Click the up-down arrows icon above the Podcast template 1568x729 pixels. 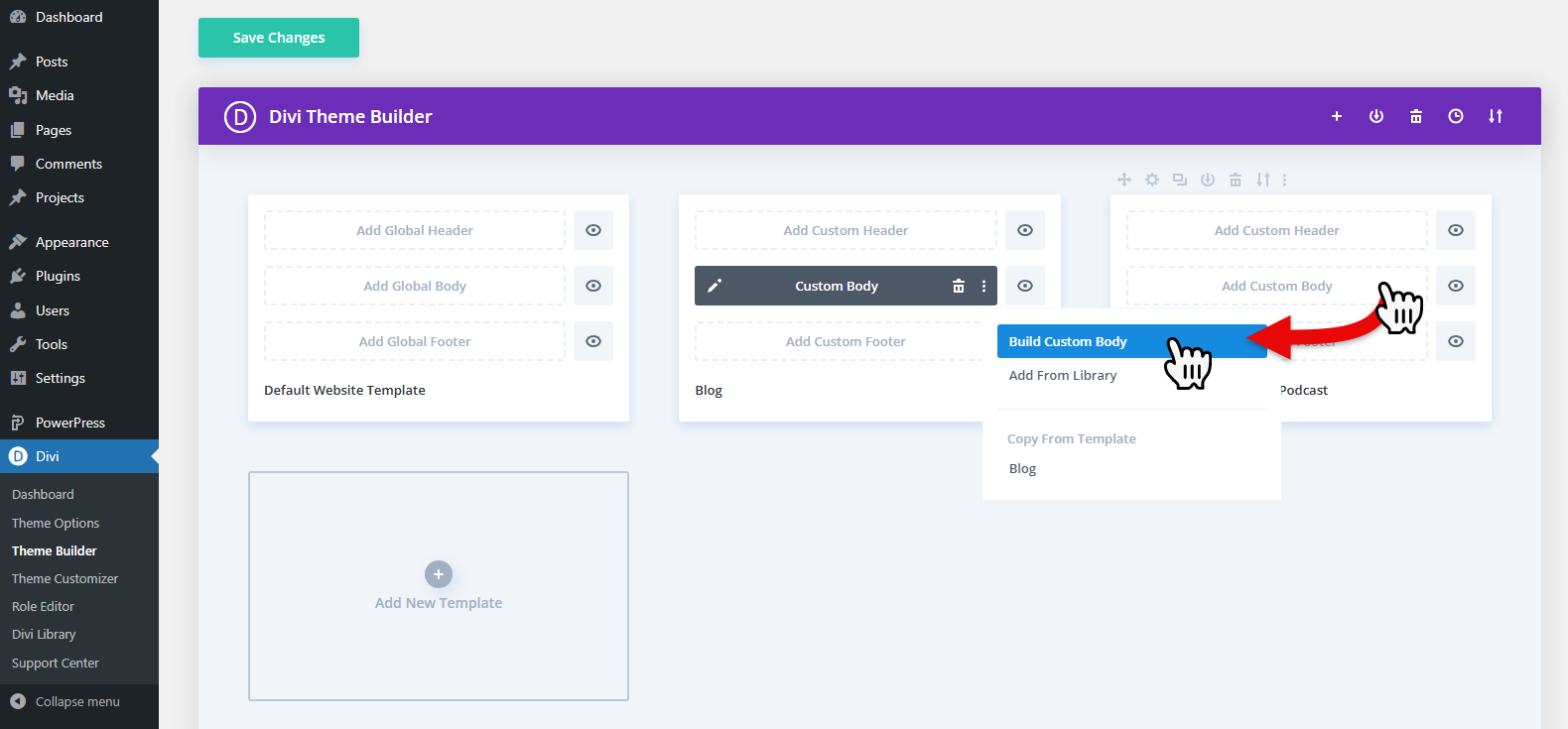[x=1263, y=180]
